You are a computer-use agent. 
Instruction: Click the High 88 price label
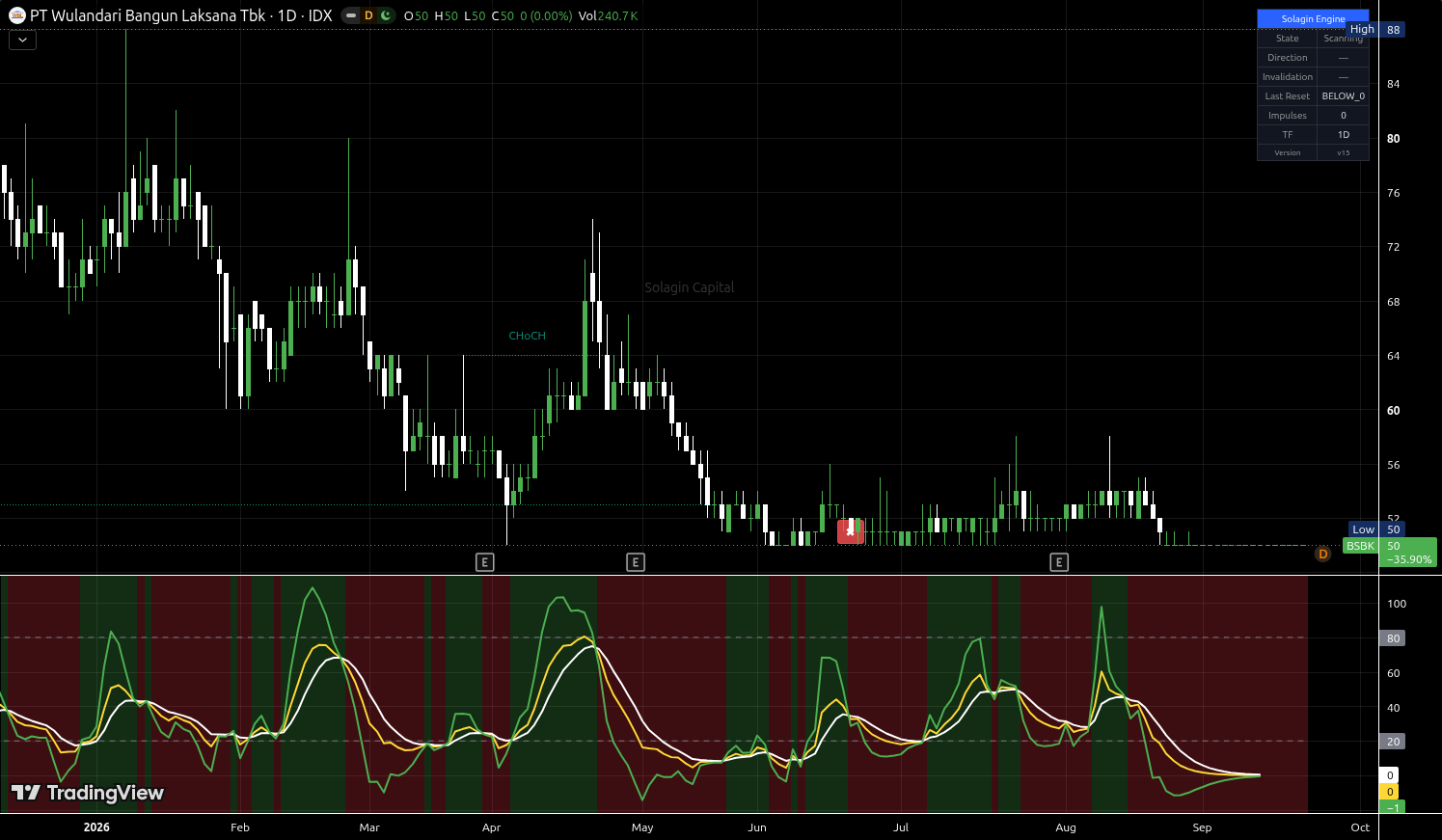click(x=1376, y=30)
